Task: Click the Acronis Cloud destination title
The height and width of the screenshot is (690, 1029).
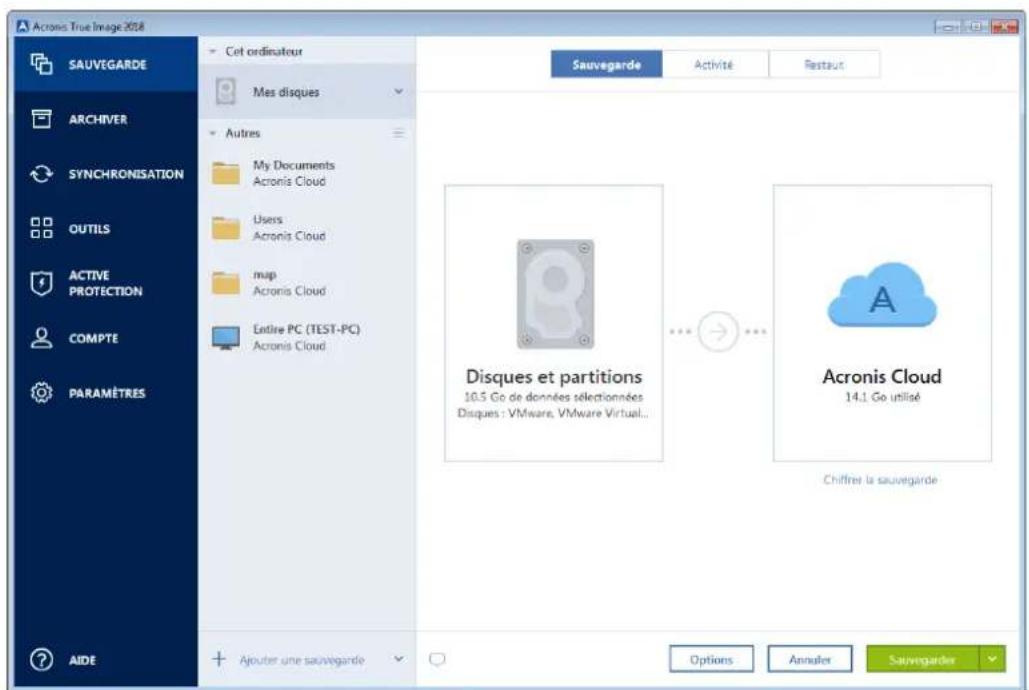Action: [882, 376]
